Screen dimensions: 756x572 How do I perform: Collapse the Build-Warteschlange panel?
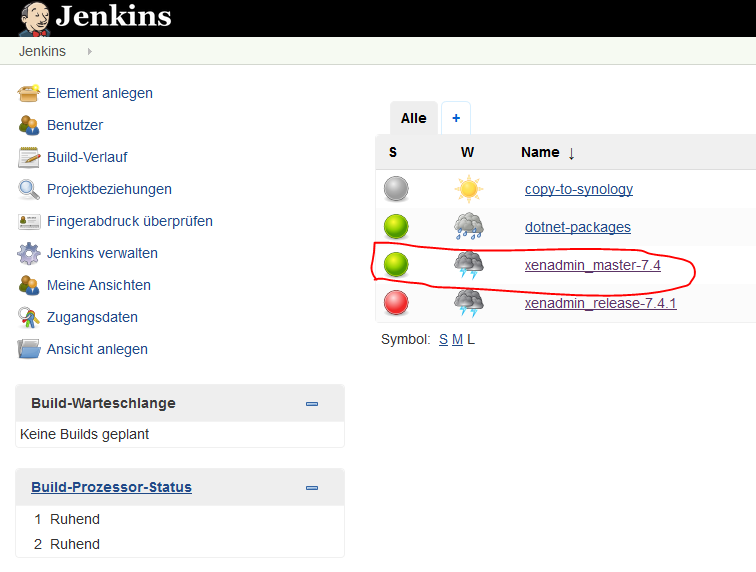pos(312,404)
